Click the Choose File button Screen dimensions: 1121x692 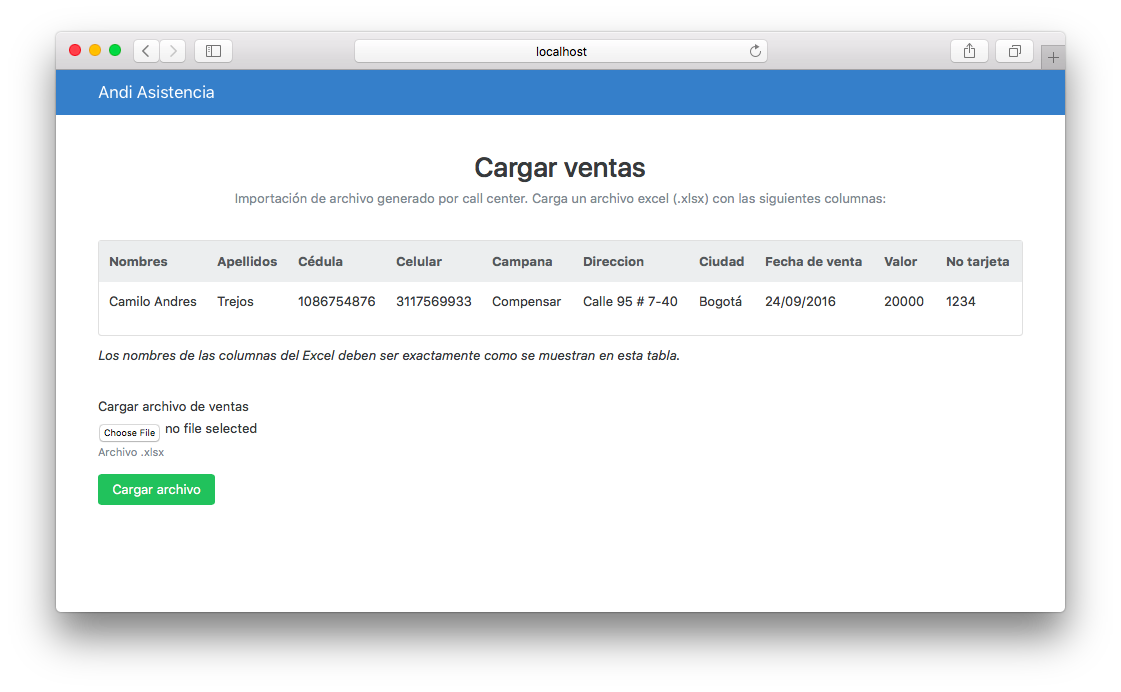pos(129,432)
